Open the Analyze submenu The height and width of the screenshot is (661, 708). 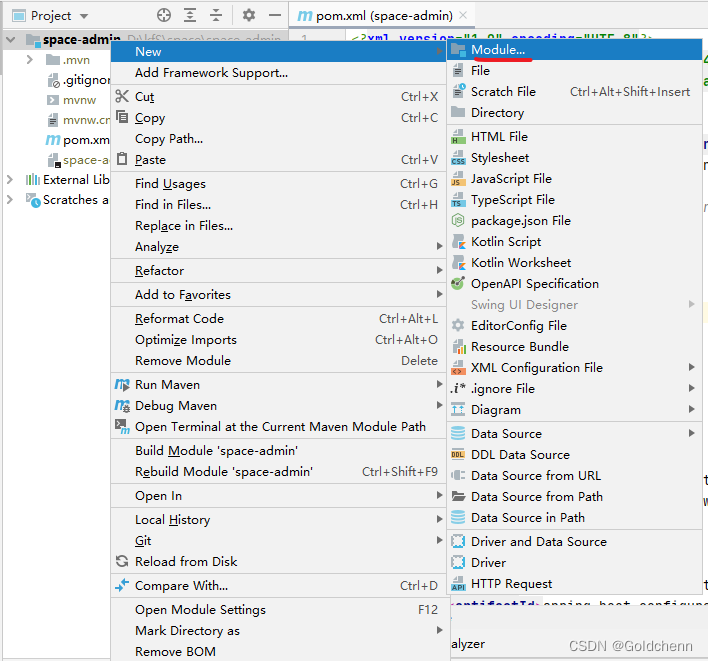[x=278, y=247]
